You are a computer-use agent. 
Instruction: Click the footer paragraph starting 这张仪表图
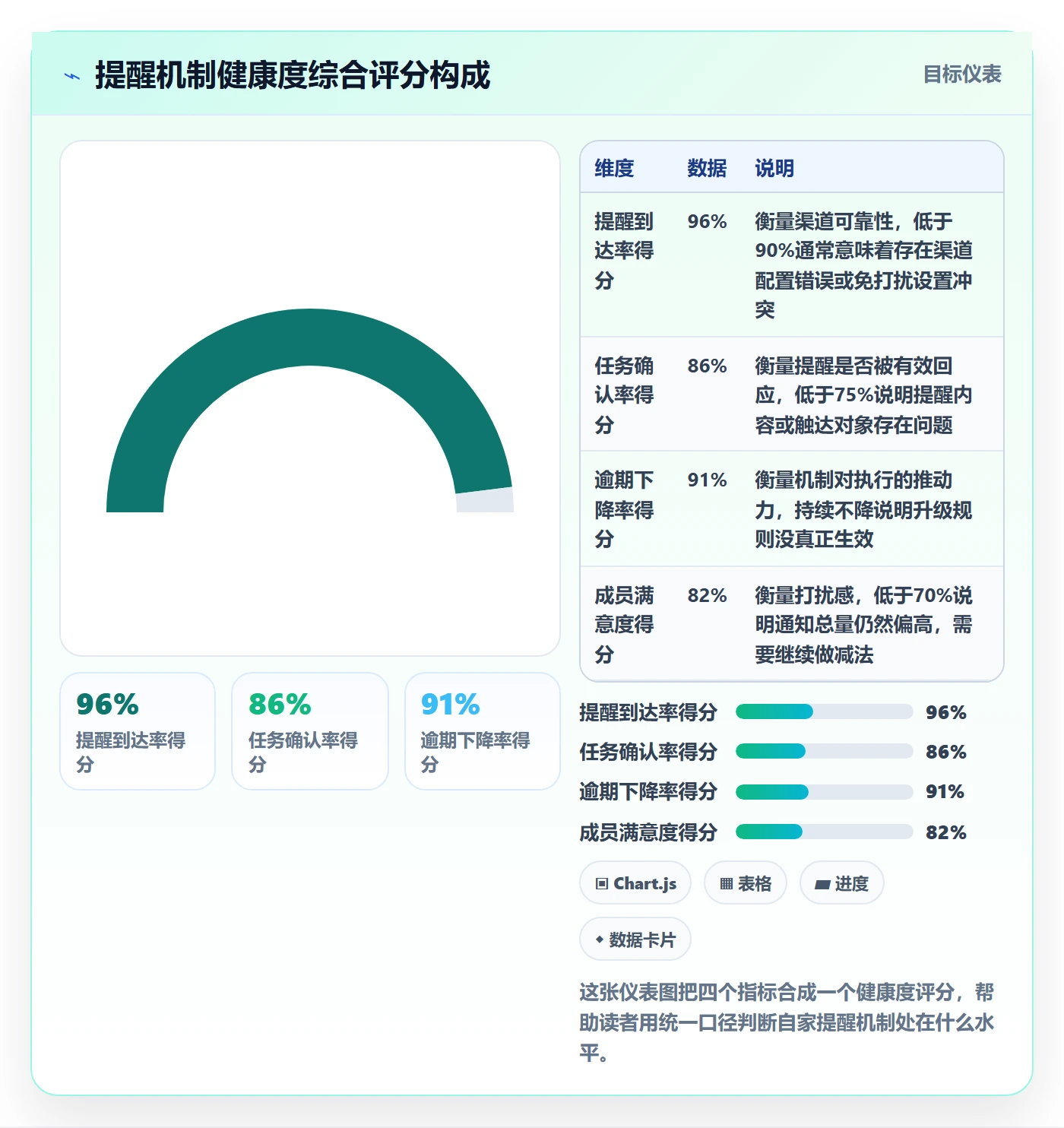pos(787,1022)
